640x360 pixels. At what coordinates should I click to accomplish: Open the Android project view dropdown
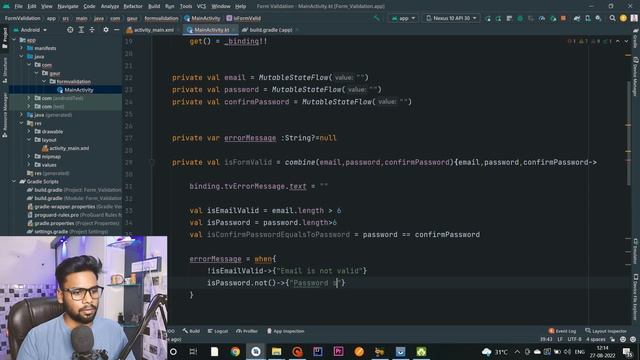30,30
